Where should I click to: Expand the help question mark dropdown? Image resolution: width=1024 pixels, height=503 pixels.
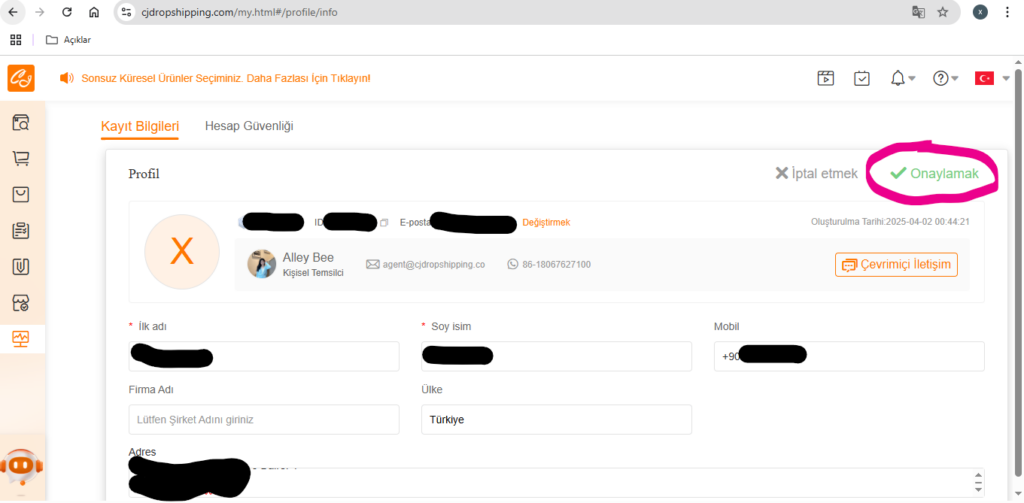pyautogui.click(x=946, y=78)
